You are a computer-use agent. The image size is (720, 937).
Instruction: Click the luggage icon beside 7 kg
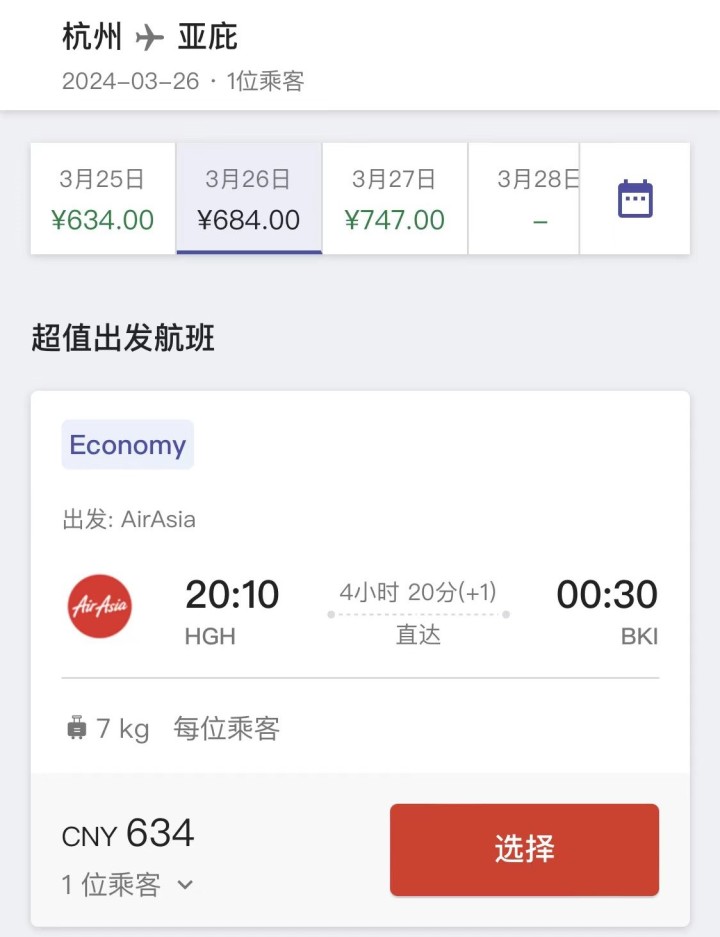tap(76, 728)
